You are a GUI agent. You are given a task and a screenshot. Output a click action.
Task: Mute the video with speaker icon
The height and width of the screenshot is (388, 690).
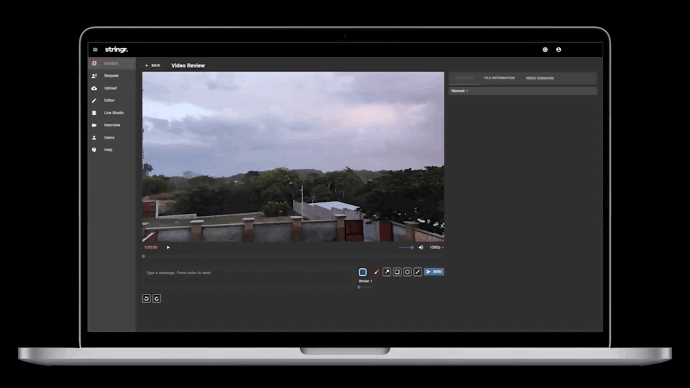click(x=421, y=247)
